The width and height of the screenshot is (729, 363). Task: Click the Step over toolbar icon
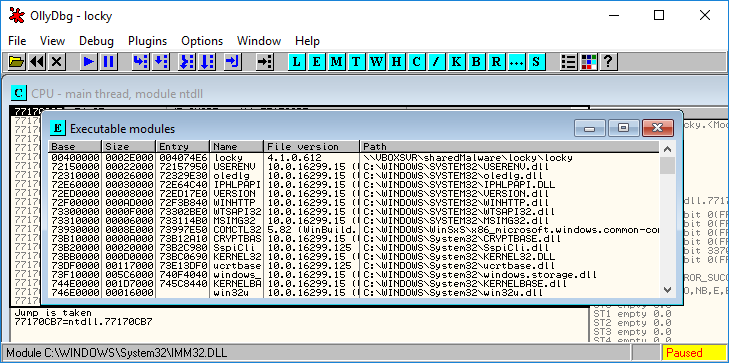coord(161,61)
